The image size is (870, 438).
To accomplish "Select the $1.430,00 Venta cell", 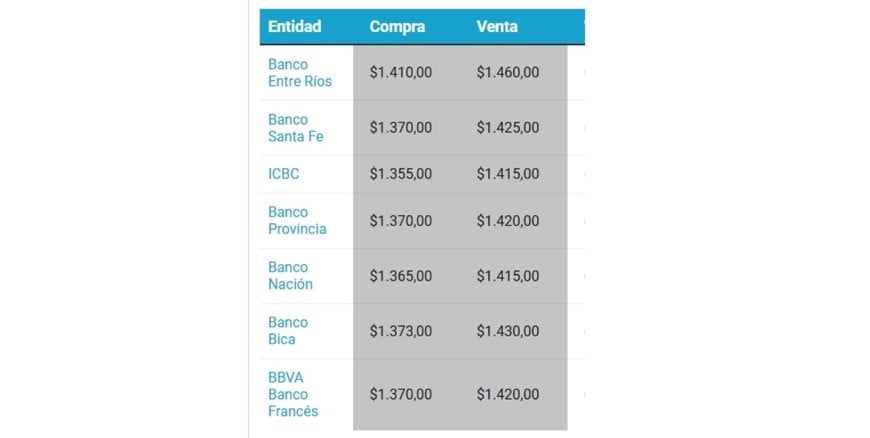I will (x=508, y=330).
